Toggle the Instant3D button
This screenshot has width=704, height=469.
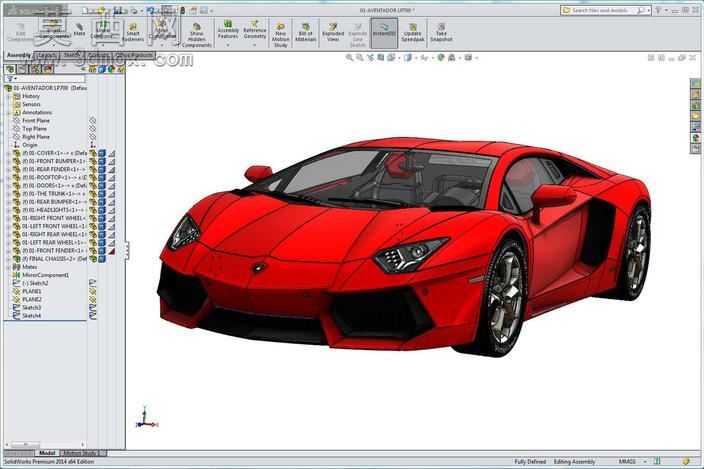[x=384, y=31]
